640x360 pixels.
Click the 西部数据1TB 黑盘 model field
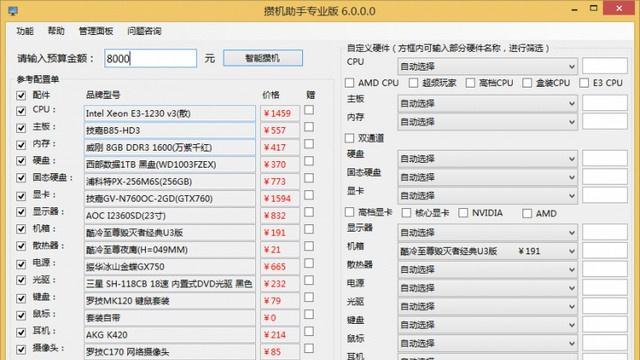pyautogui.click(x=169, y=164)
